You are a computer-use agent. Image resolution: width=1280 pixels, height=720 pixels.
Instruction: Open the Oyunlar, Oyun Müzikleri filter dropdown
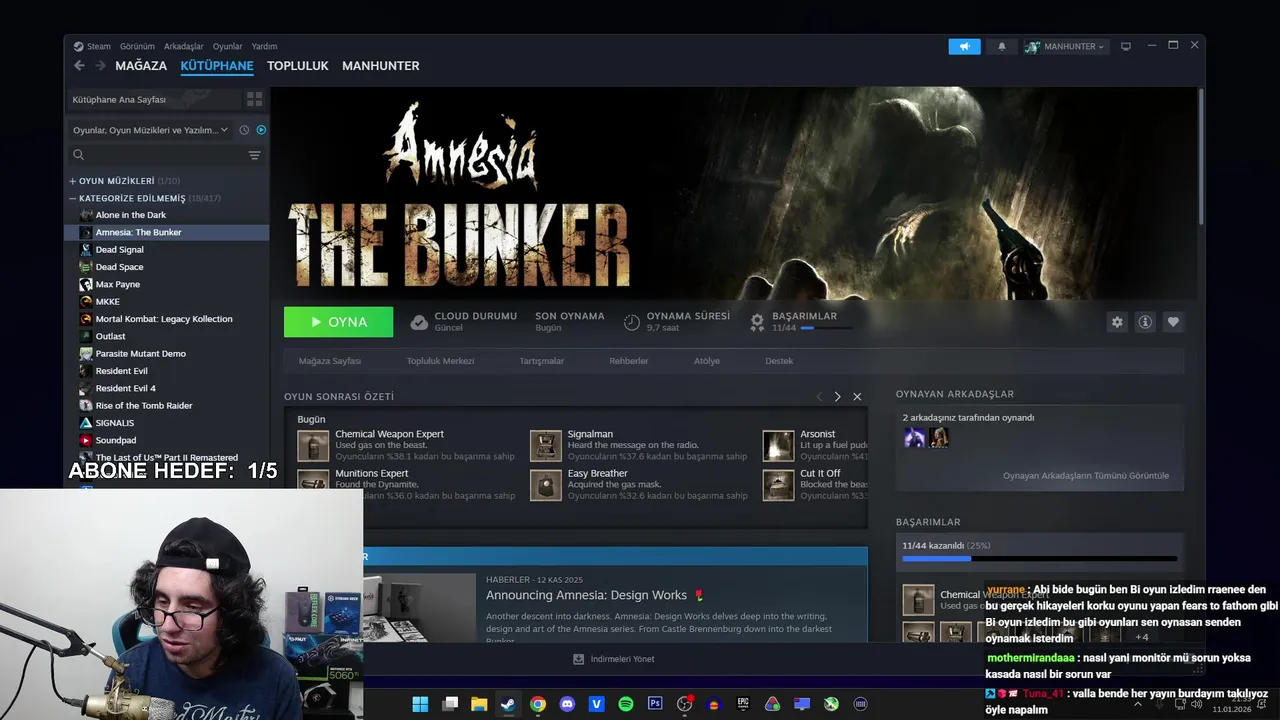150,130
